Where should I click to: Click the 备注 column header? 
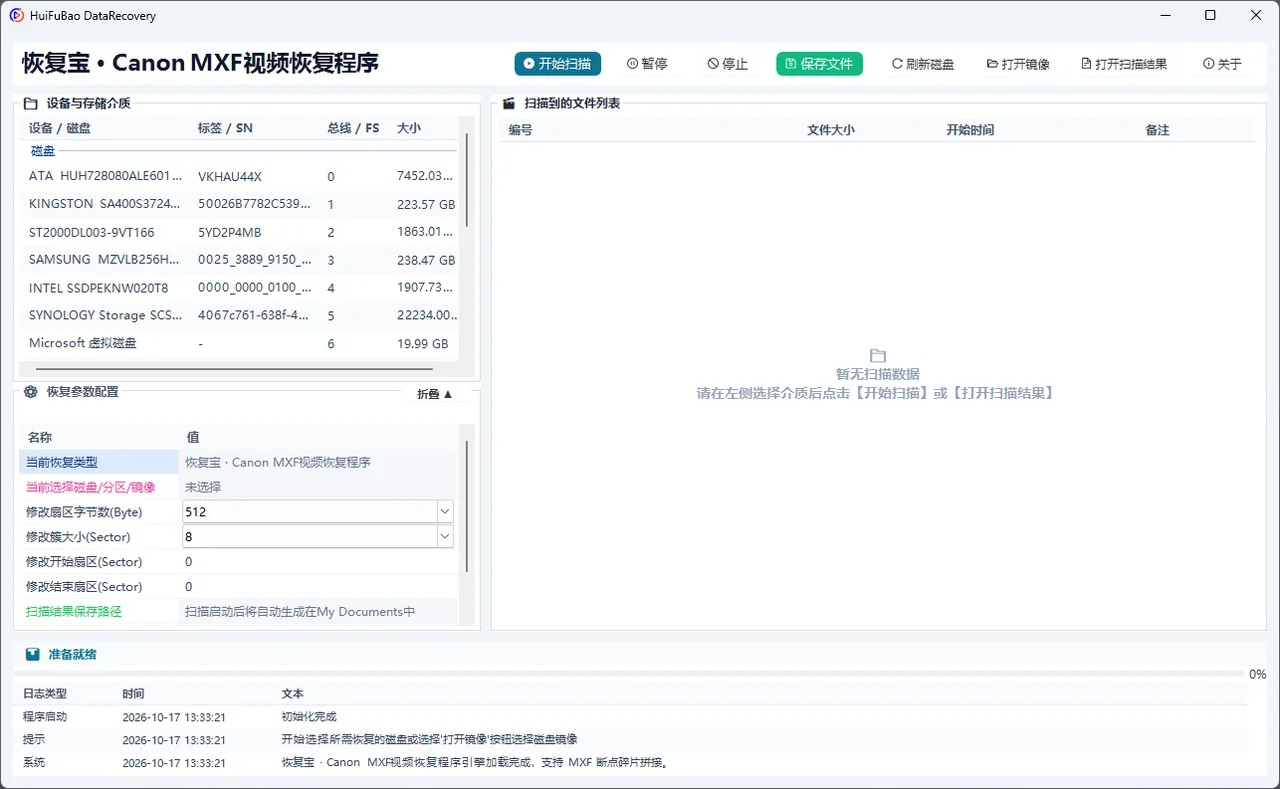point(1157,130)
